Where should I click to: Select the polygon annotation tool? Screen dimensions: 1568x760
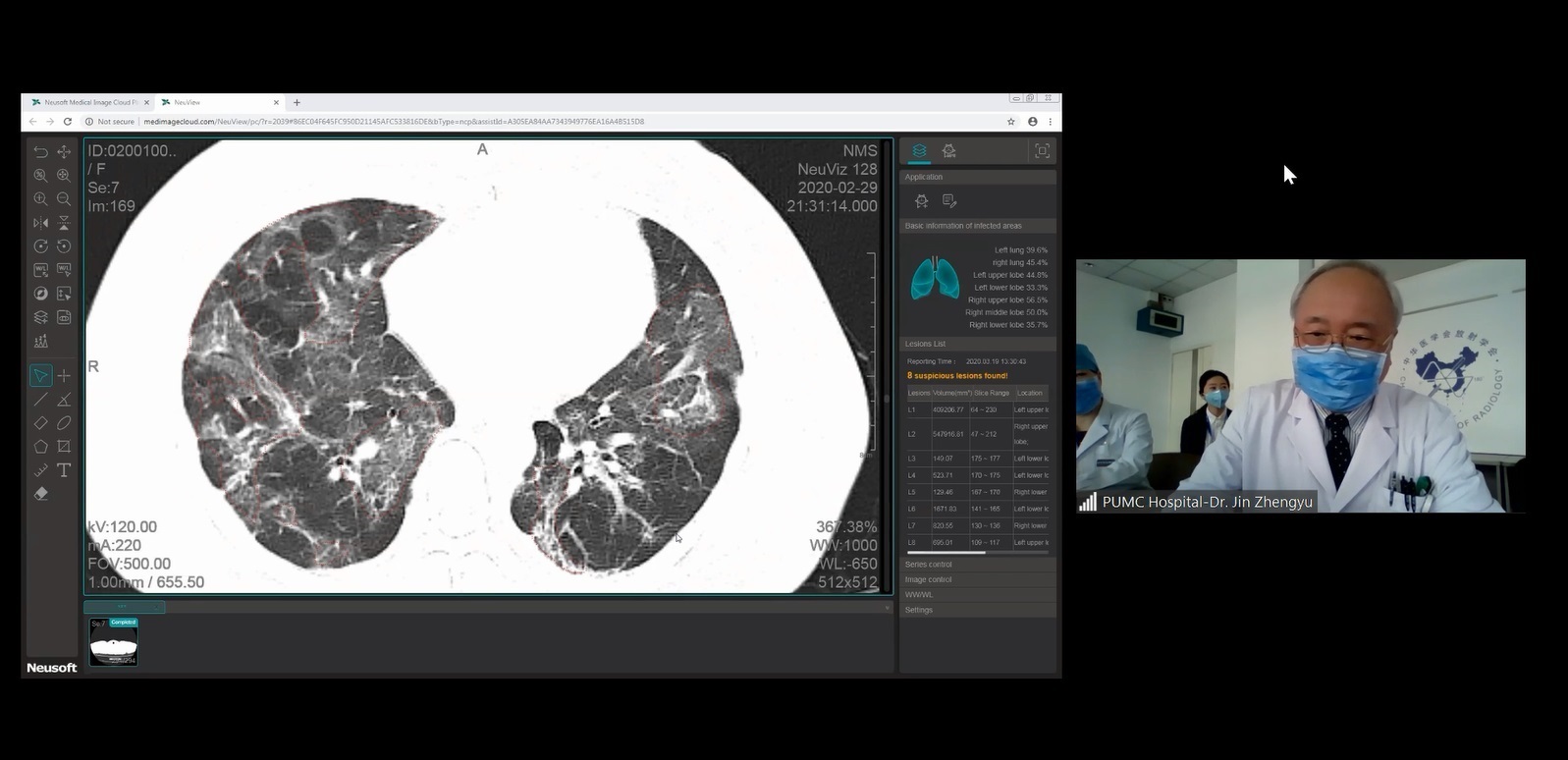[40, 447]
